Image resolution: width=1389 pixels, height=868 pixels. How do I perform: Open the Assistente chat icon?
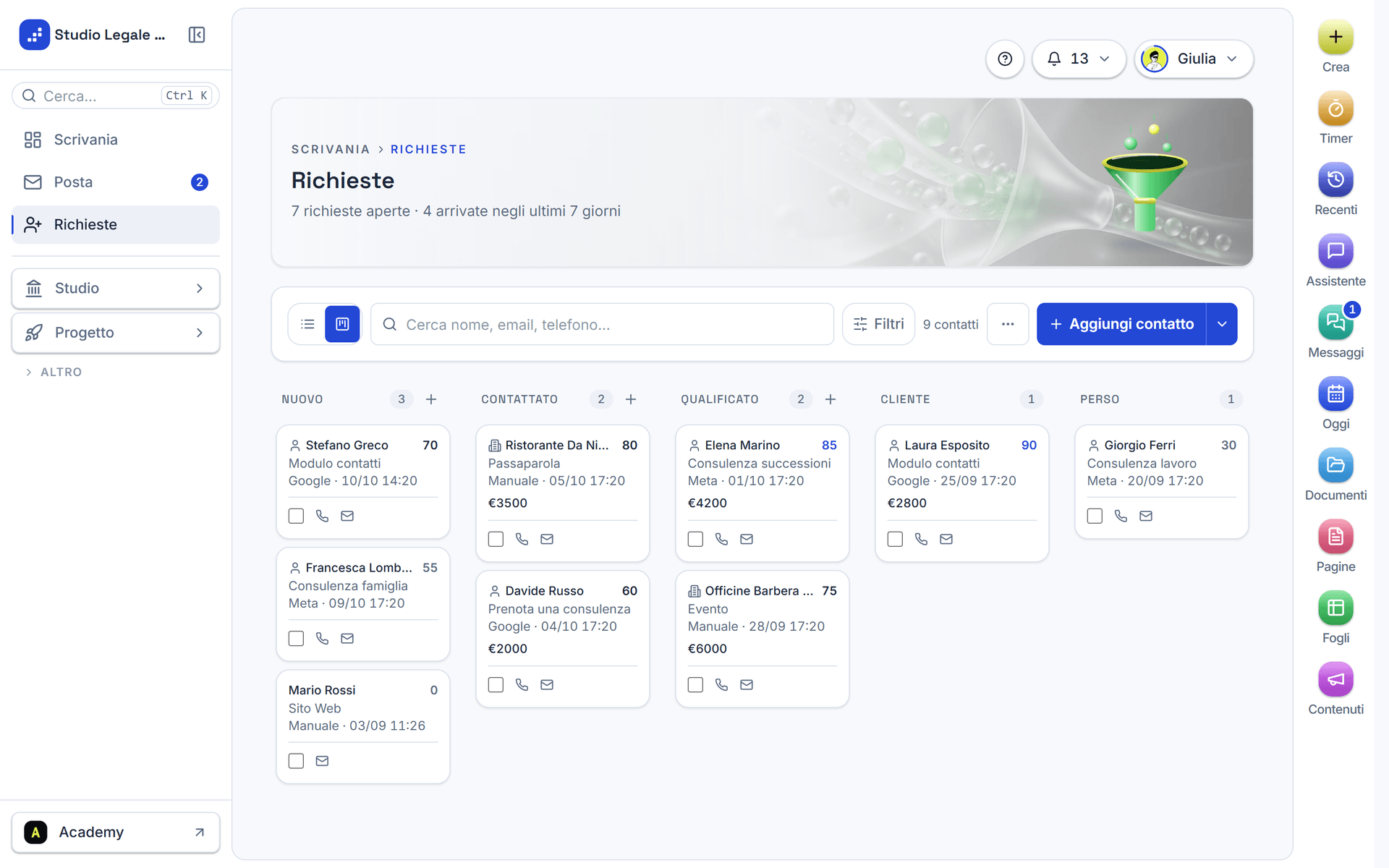[x=1335, y=252]
